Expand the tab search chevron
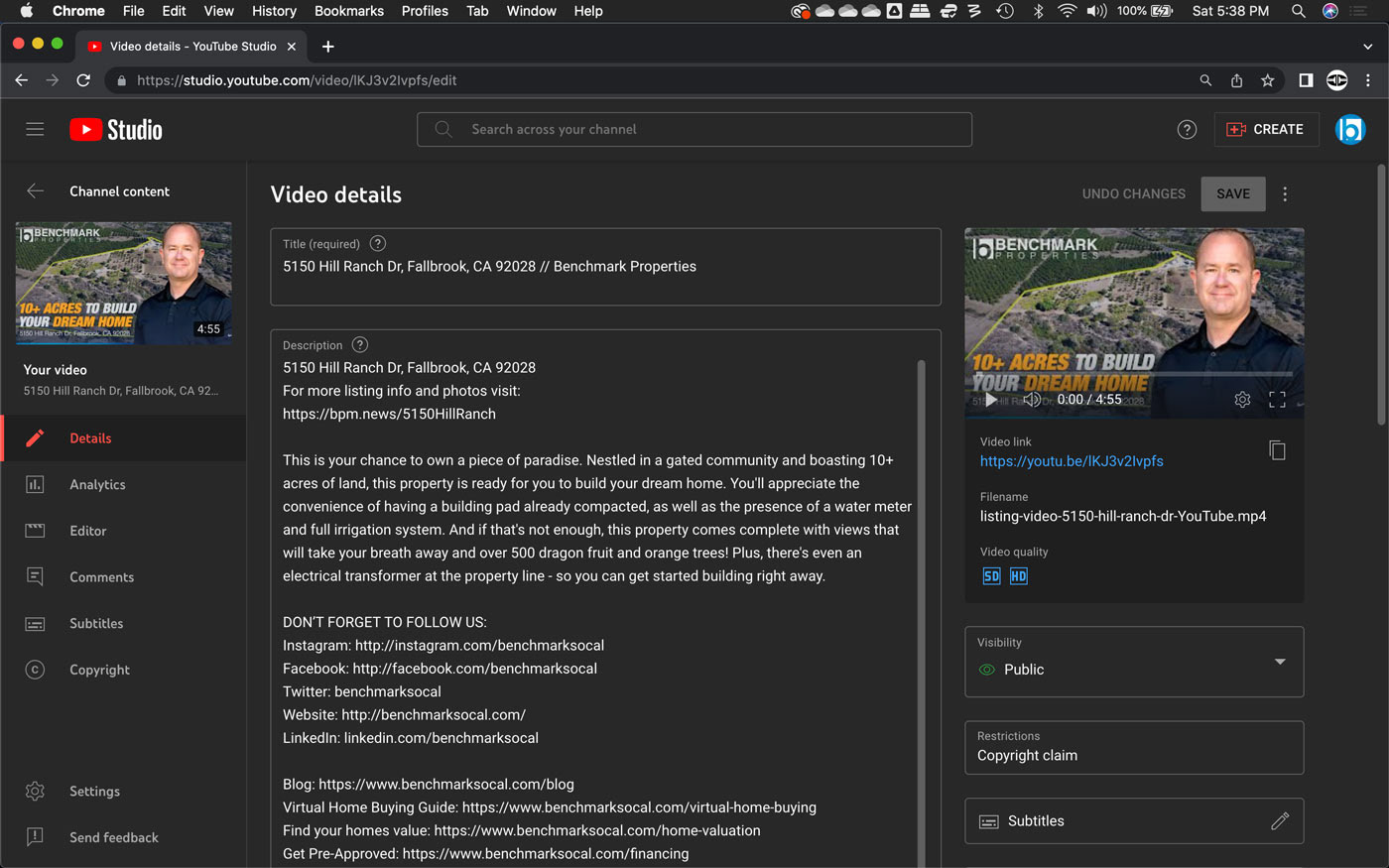1389x868 pixels. (x=1368, y=47)
